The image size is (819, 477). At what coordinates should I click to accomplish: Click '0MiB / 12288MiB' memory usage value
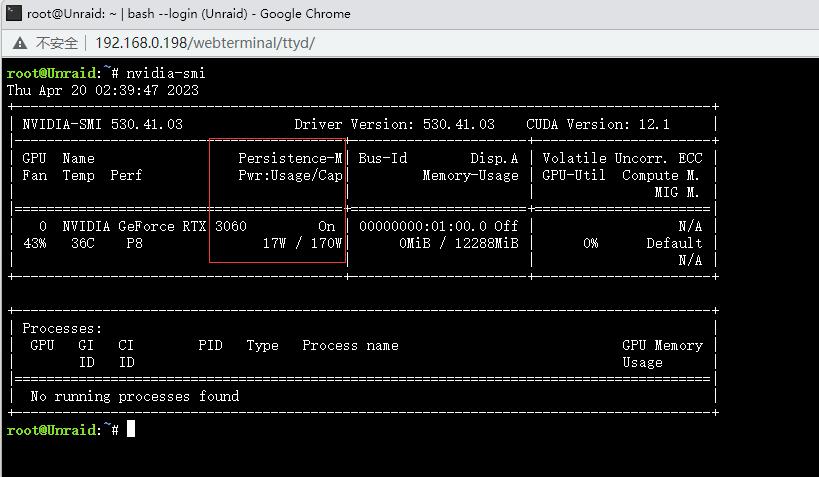pos(459,243)
